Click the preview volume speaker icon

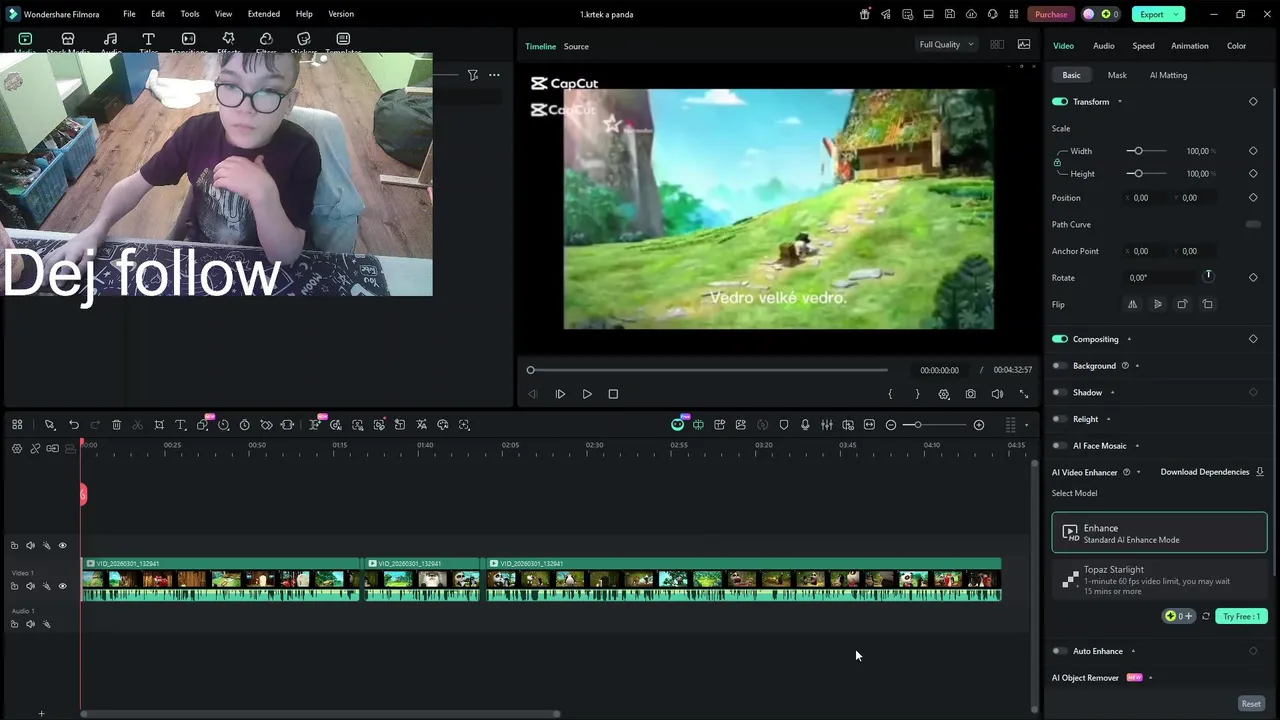click(997, 394)
